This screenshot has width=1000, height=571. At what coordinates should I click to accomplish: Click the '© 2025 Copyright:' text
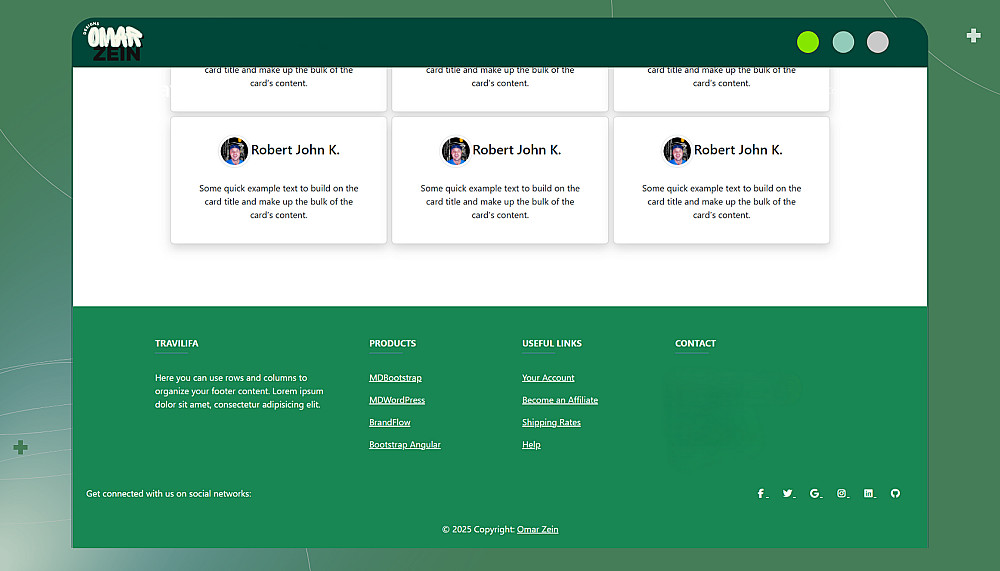[x=478, y=530]
